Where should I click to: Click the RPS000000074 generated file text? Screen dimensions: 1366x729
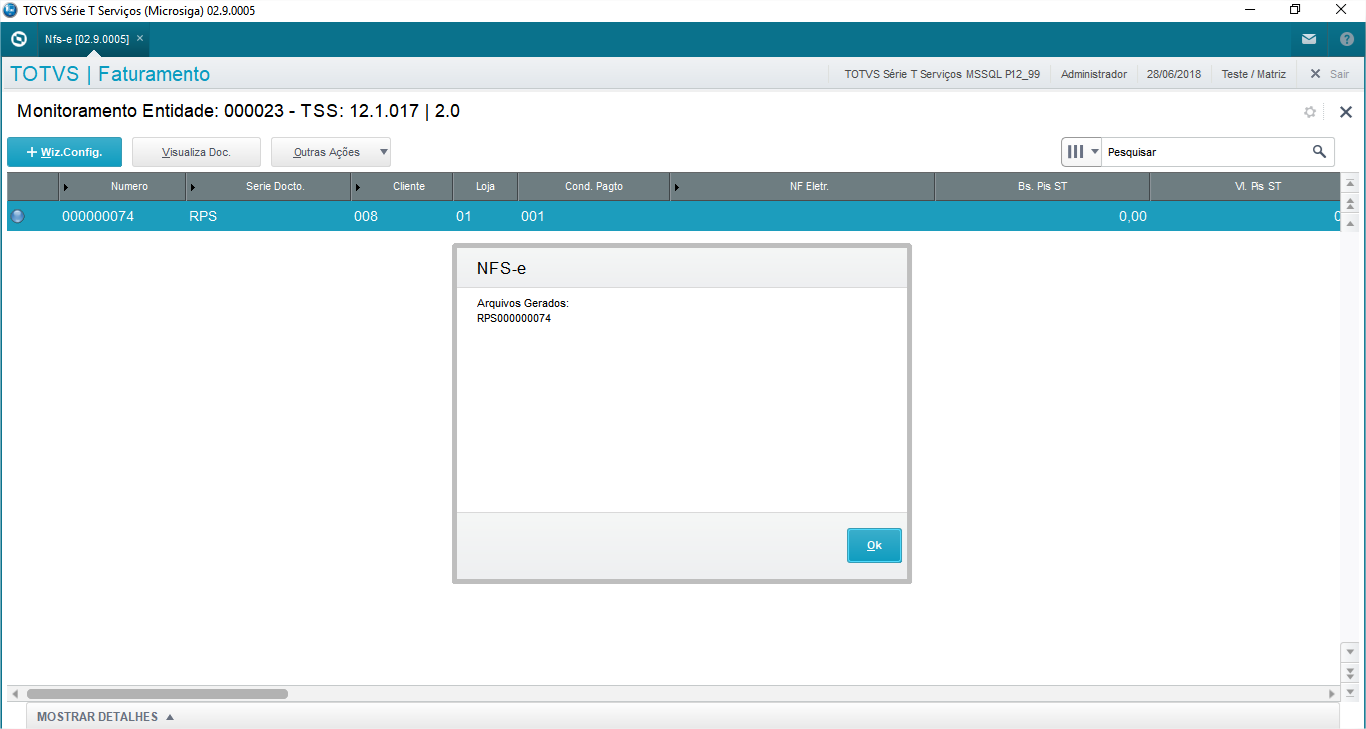[514, 319]
